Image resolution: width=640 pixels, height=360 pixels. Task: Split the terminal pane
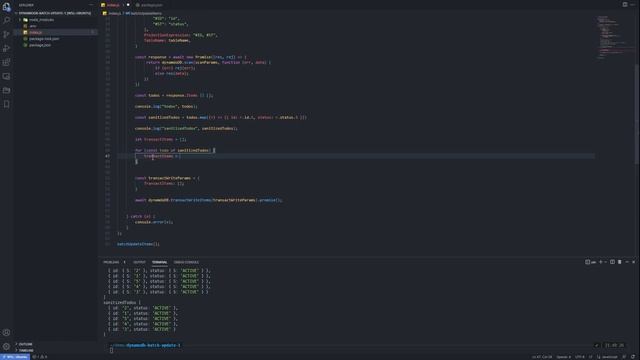[612, 262]
